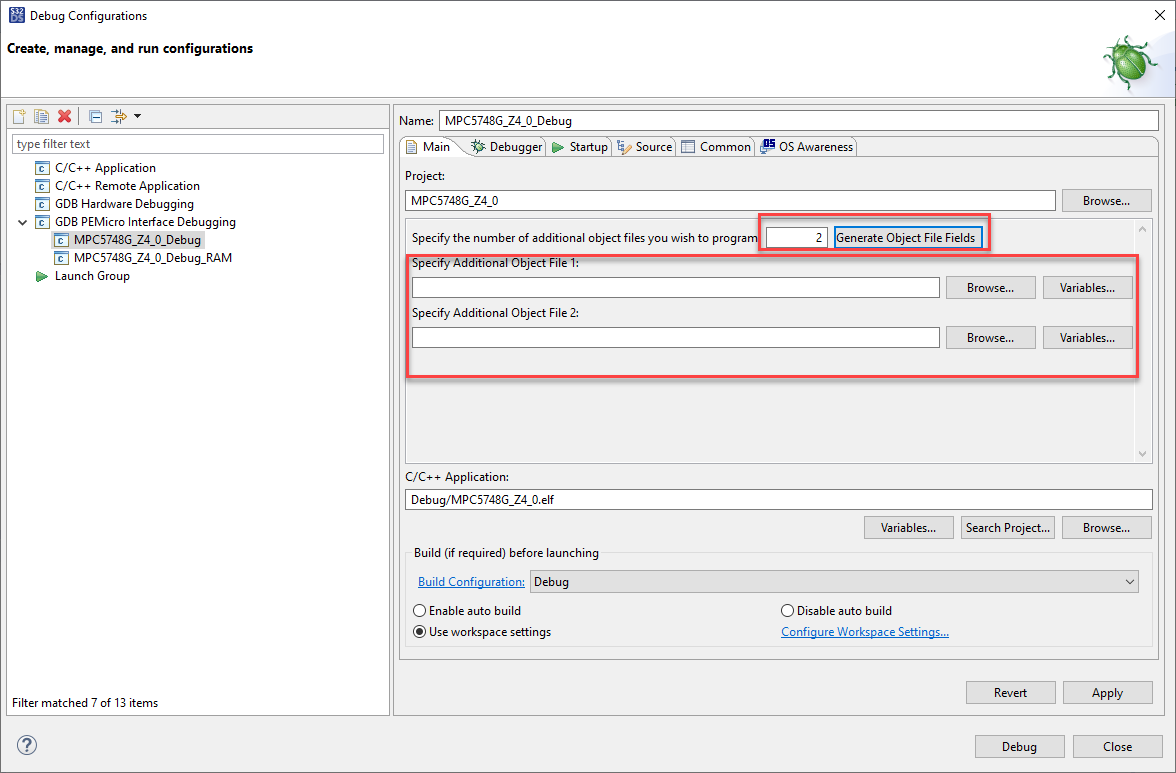Click the type filter text field
The image size is (1176, 773).
click(x=198, y=144)
